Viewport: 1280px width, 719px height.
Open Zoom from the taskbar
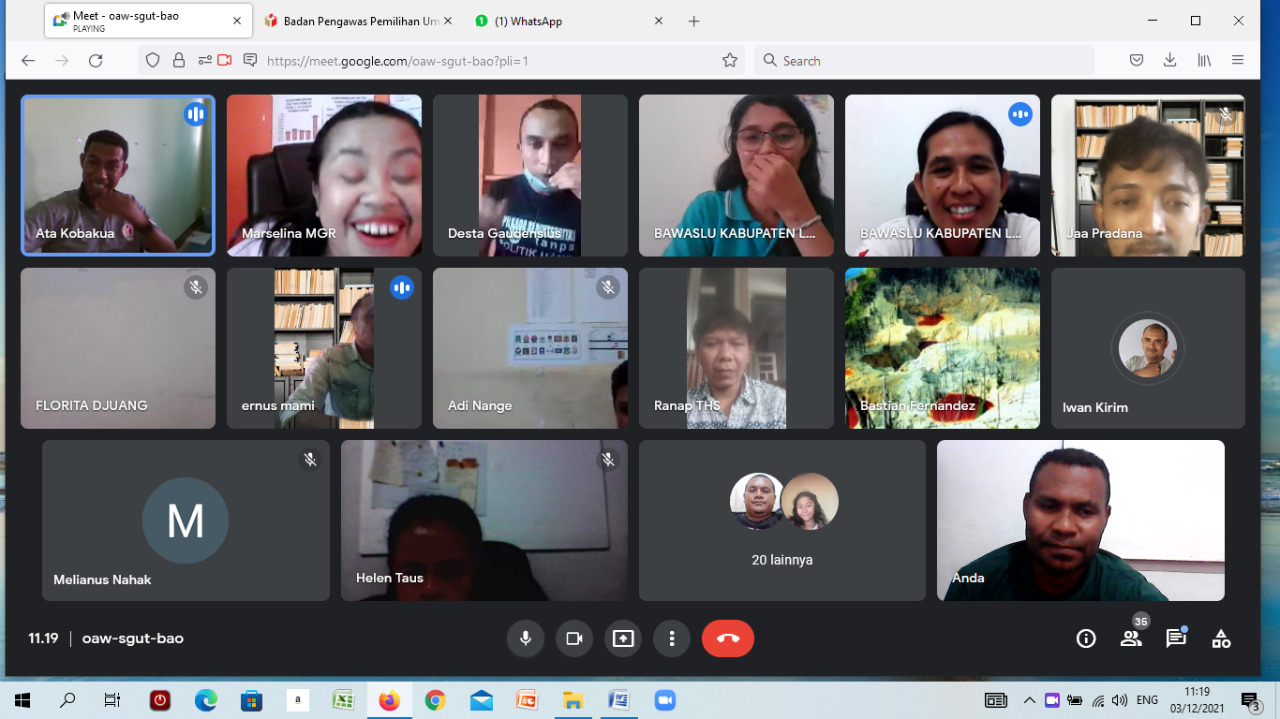pyautogui.click(x=665, y=701)
